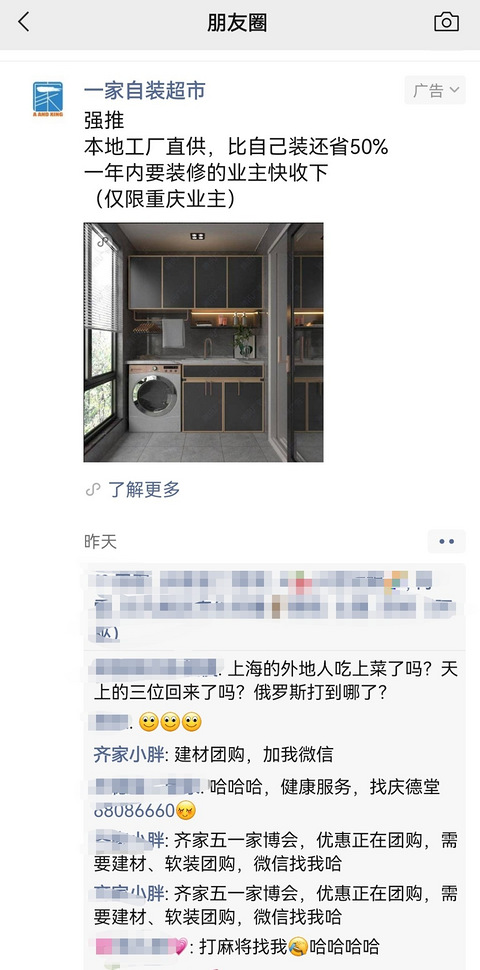Tap the back arrow icon

[x=24, y=22]
